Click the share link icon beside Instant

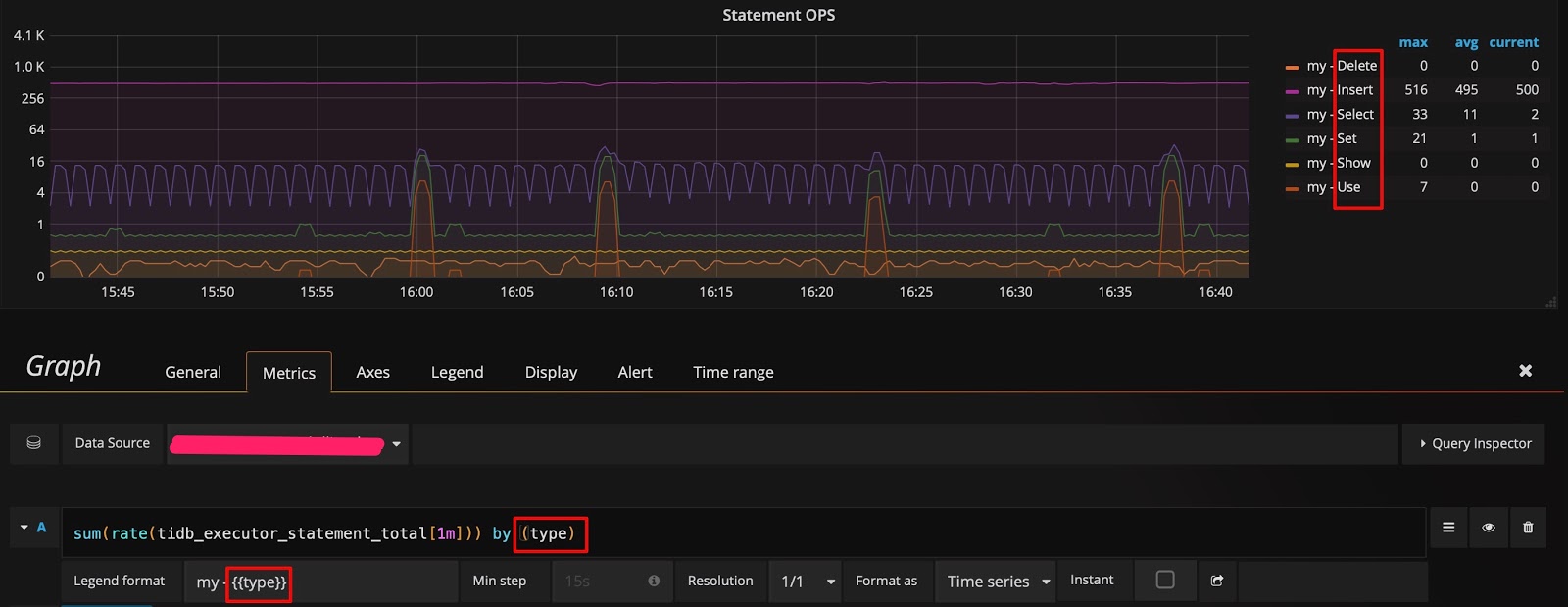1217,581
